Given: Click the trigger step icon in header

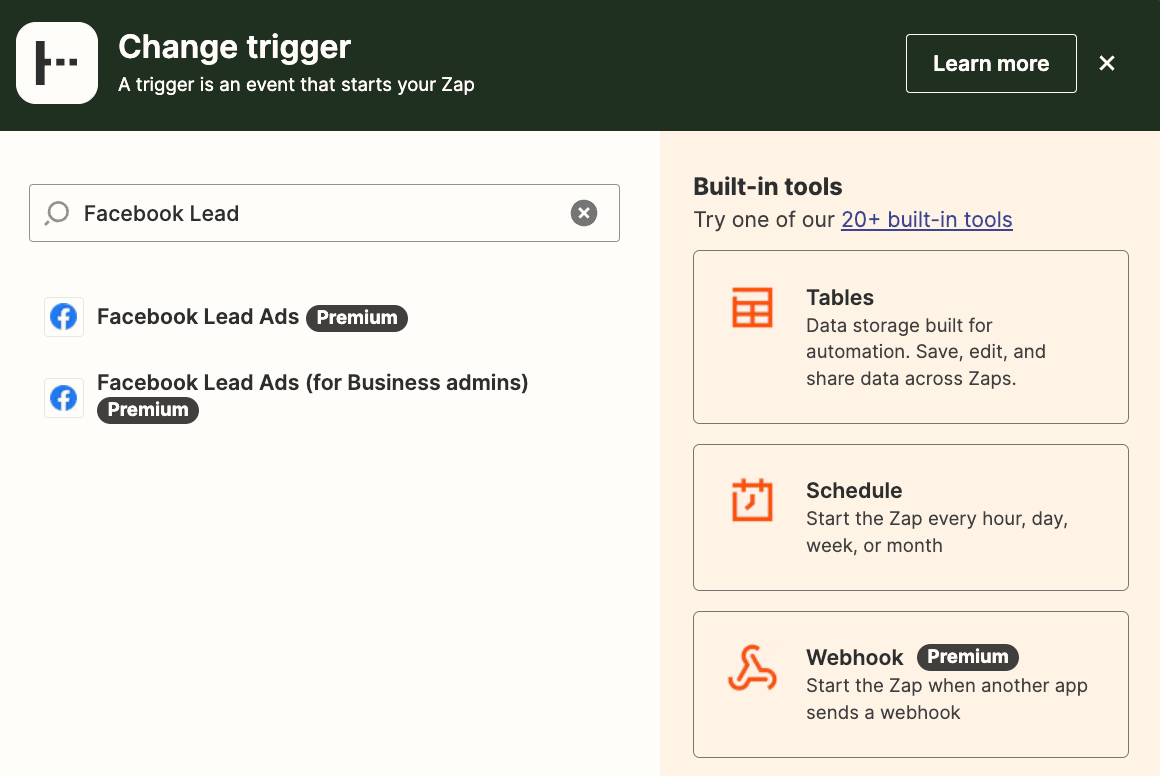Looking at the screenshot, I should coord(57,63).
